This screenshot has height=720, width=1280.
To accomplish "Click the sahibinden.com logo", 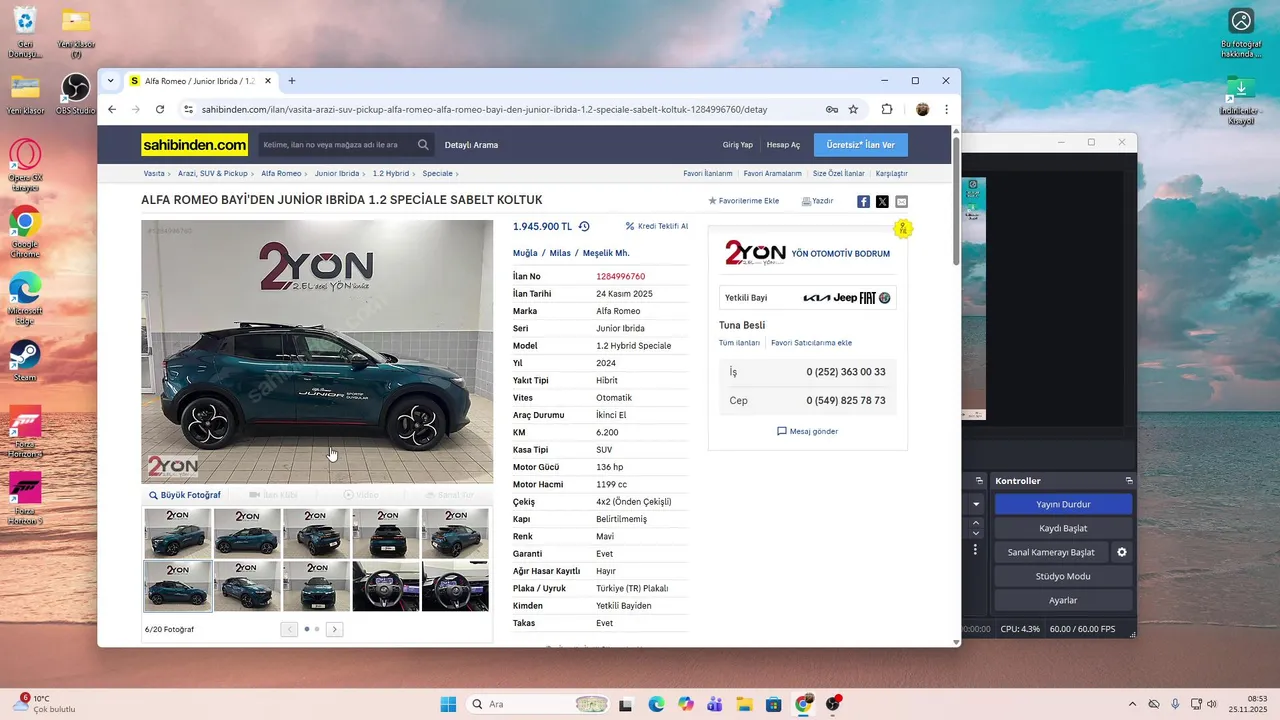I will tap(195, 145).
